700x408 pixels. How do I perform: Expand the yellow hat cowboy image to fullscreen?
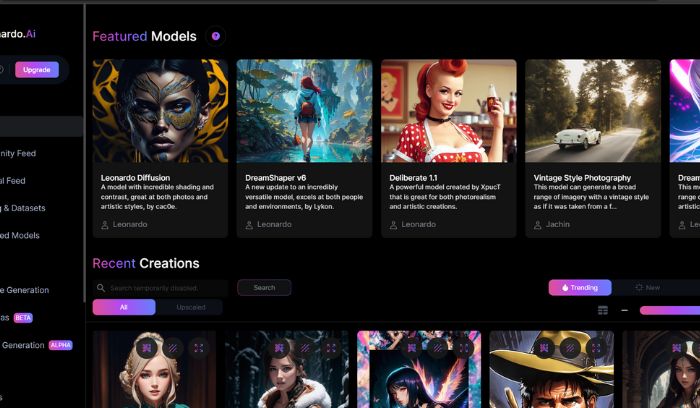(x=596, y=347)
